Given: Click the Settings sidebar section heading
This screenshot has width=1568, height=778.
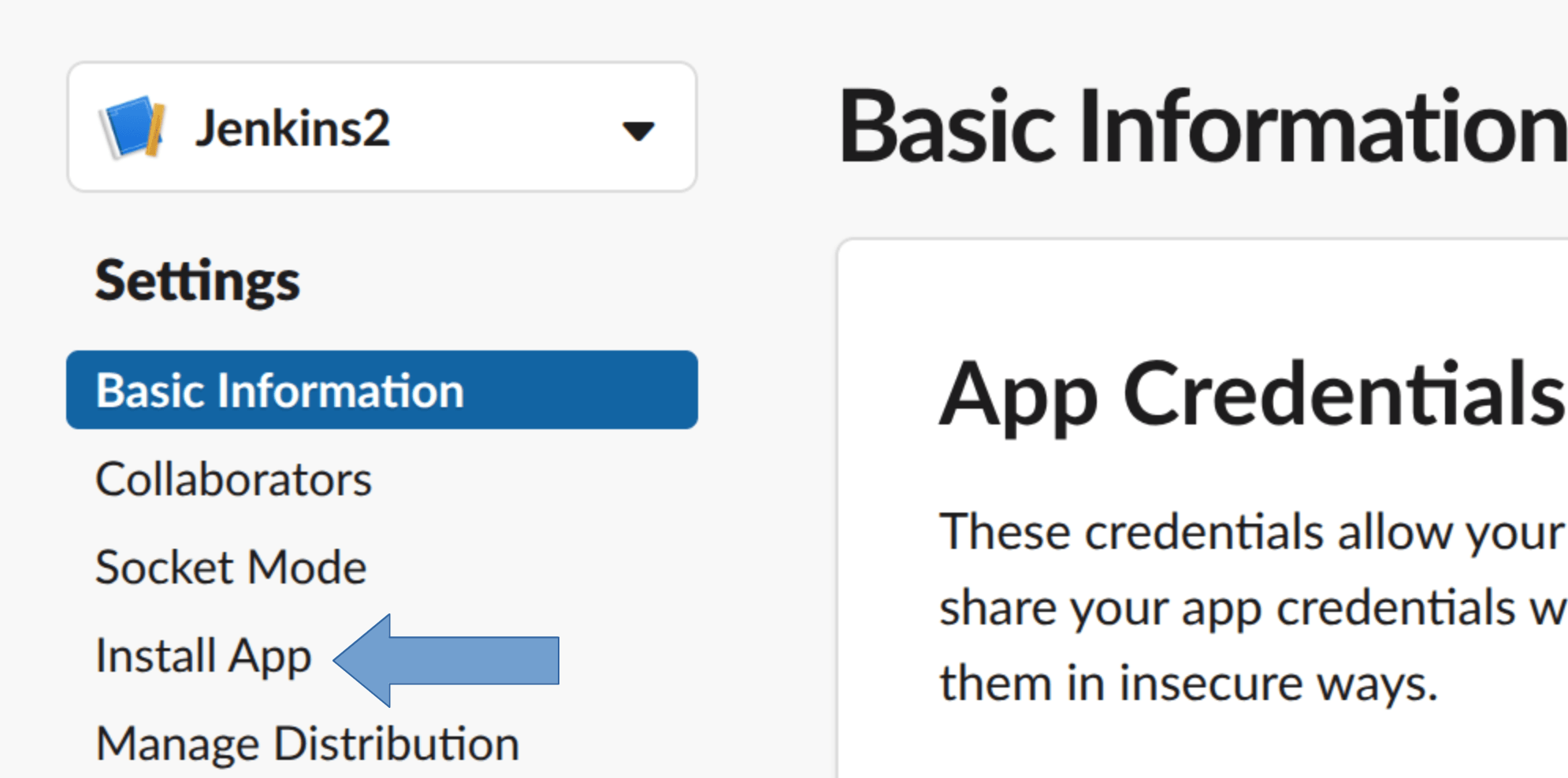Looking at the screenshot, I should (197, 280).
